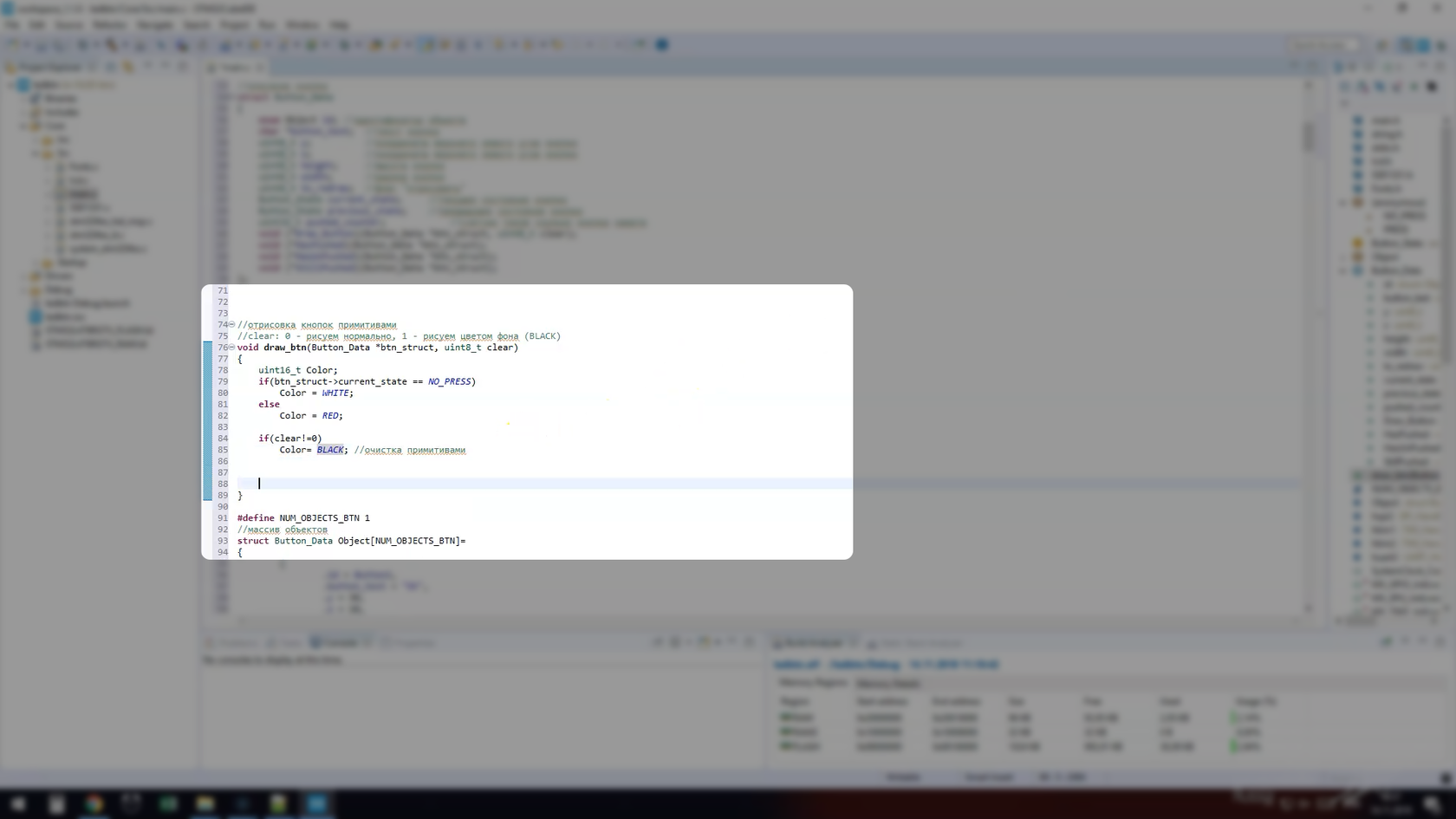The width and height of the screenshot is (1456, 819).
Task: Click the '//массив объектов' comment
Action: coord(283,530)
